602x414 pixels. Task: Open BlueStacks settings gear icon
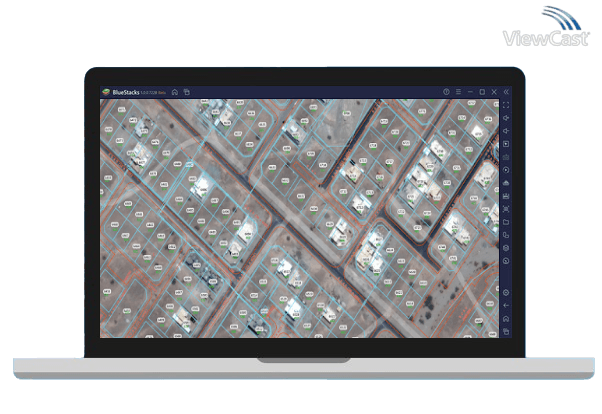tap(506, 292)
